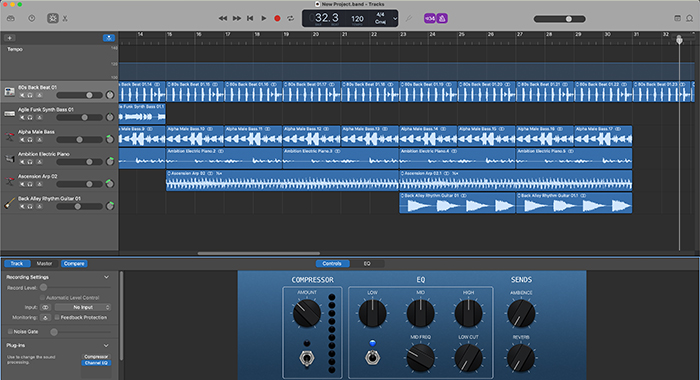The height and width of the screenshot is (380, 700).
Task: Enable input monitoring on Back Alley Rhythm Guitar 01
Action: click(x=39, y=206)
